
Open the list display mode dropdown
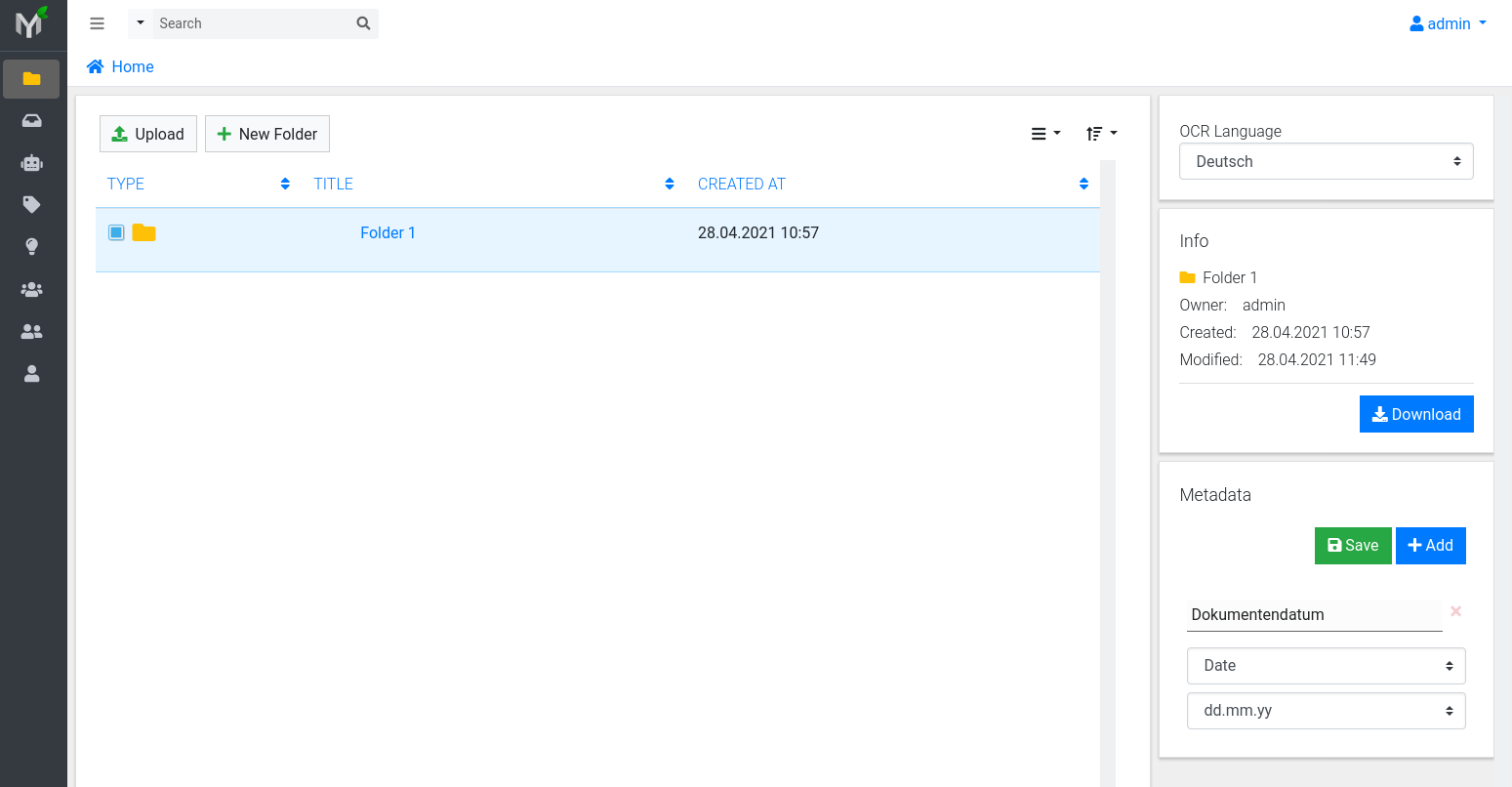pyautogui.click(x=1045, y=134)
